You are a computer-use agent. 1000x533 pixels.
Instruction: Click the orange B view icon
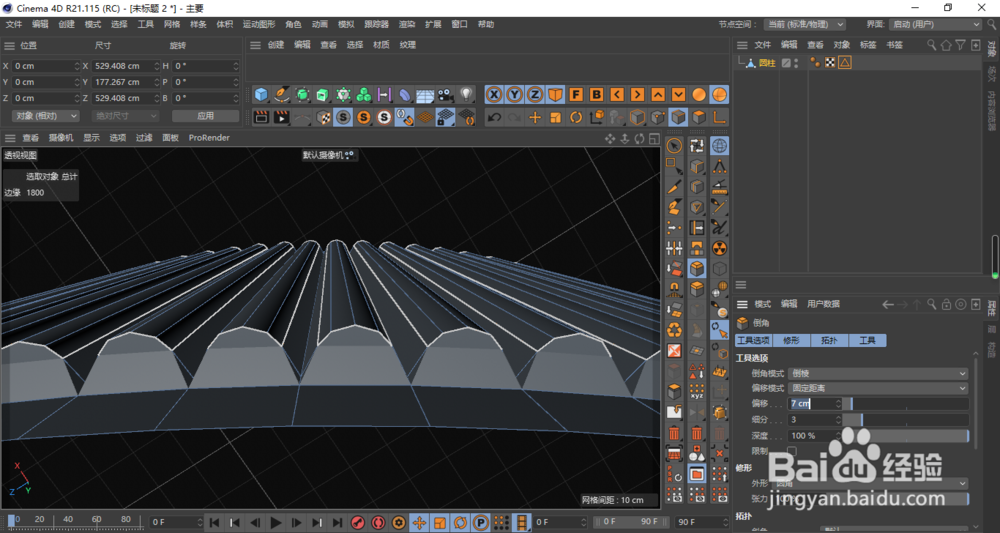point(596,95)
